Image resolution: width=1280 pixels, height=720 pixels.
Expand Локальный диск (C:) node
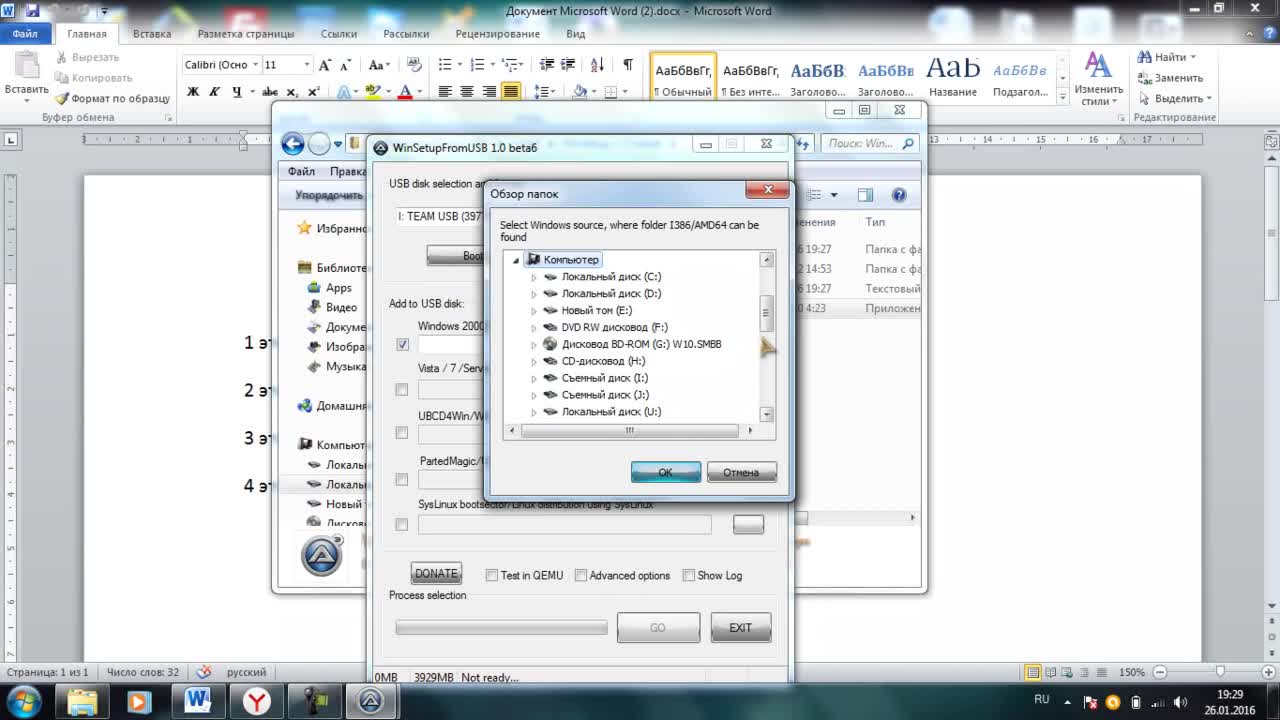tap(534, 277)
